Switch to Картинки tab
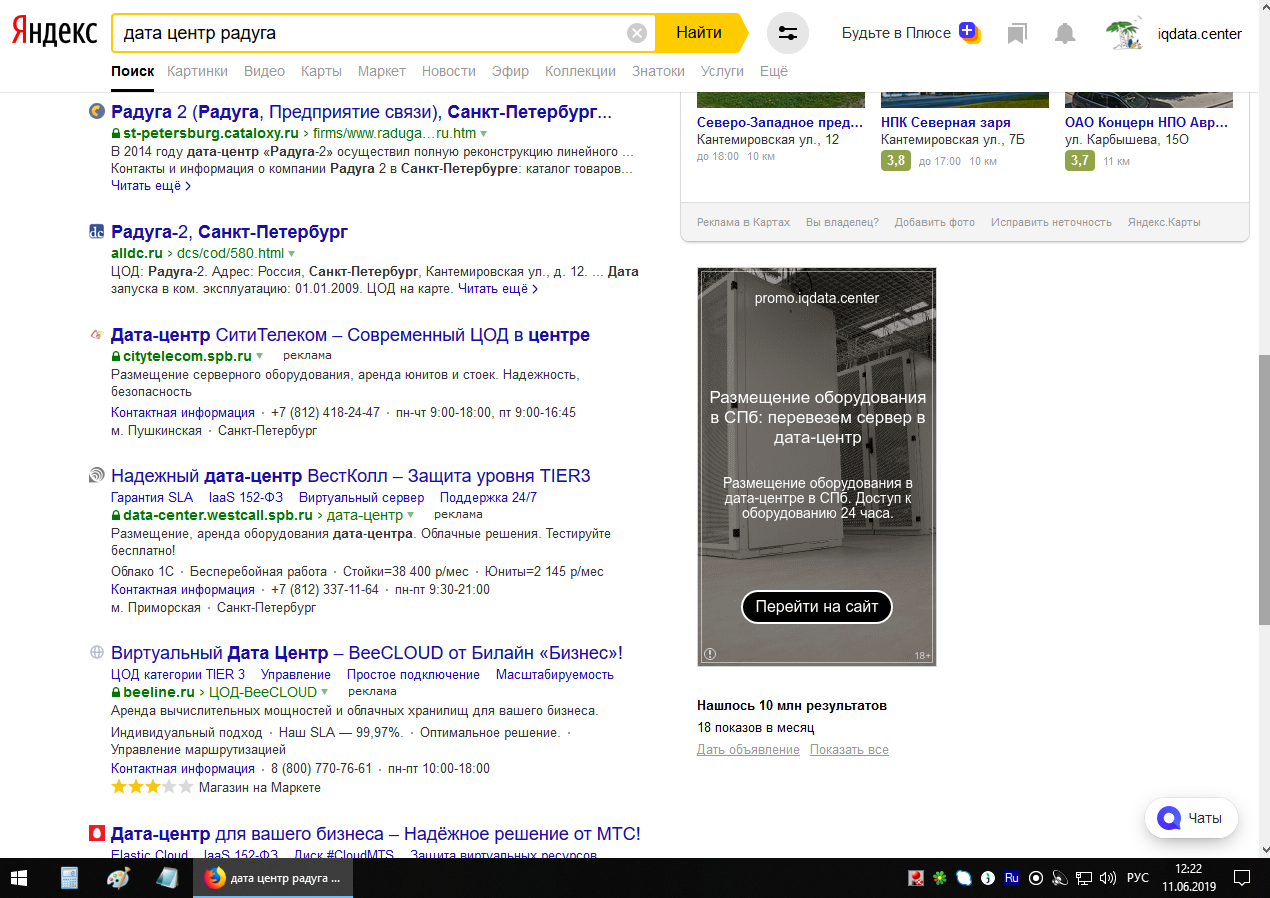1270x898 pixels. tap(198, 71)
